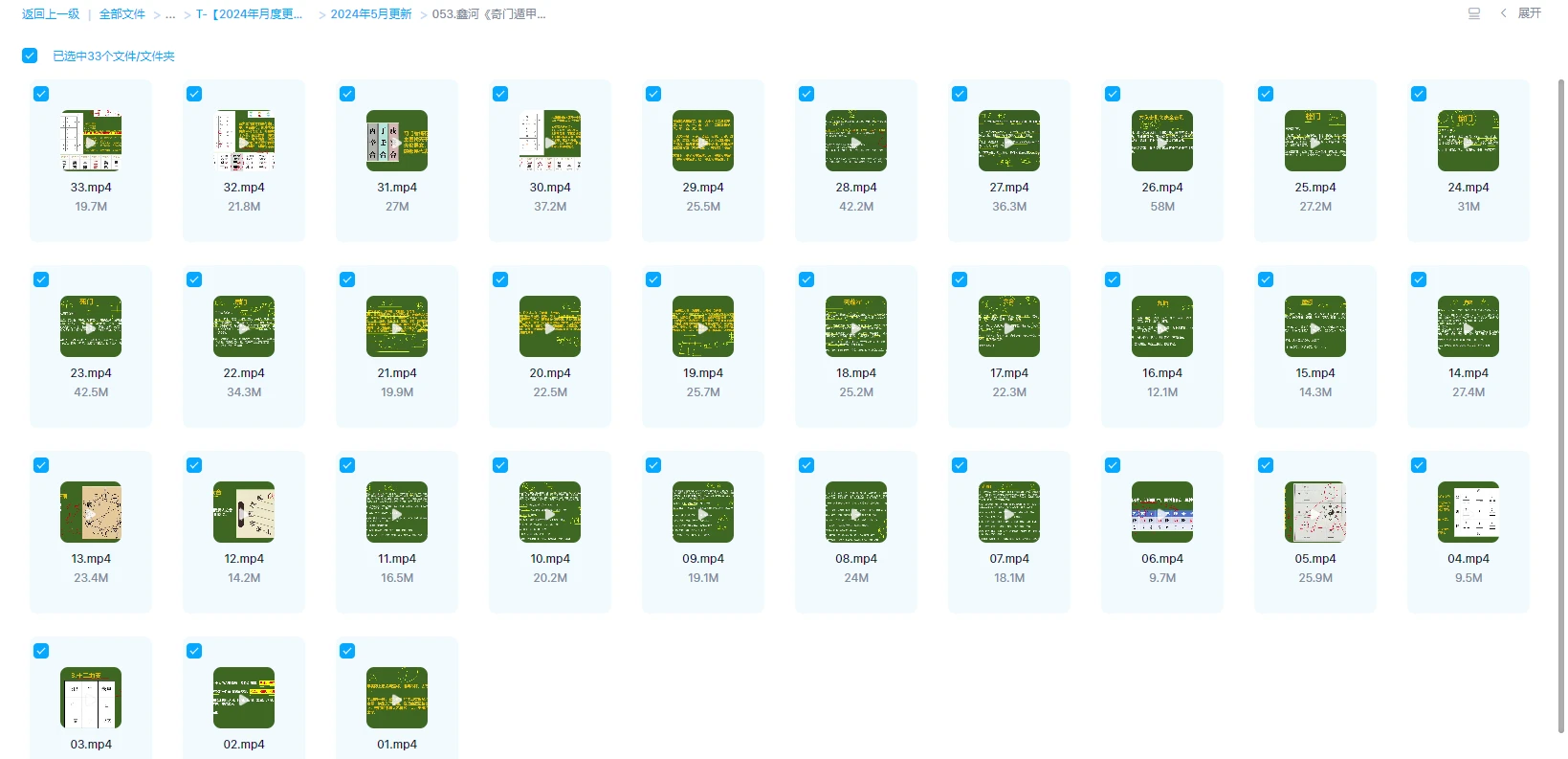Open the 03.mp4 video thumbnail
The height and width of the screenshot is (759, 1568).
click(x=91, y=698)
